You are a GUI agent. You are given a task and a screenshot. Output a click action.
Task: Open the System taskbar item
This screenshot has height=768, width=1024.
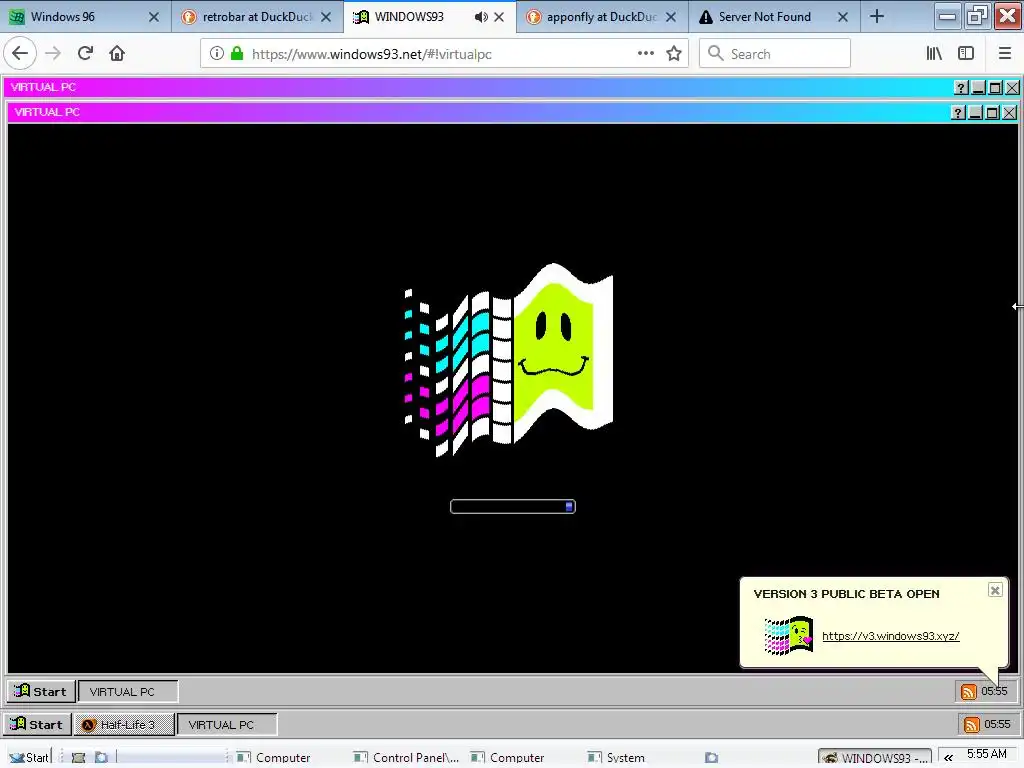616,758
